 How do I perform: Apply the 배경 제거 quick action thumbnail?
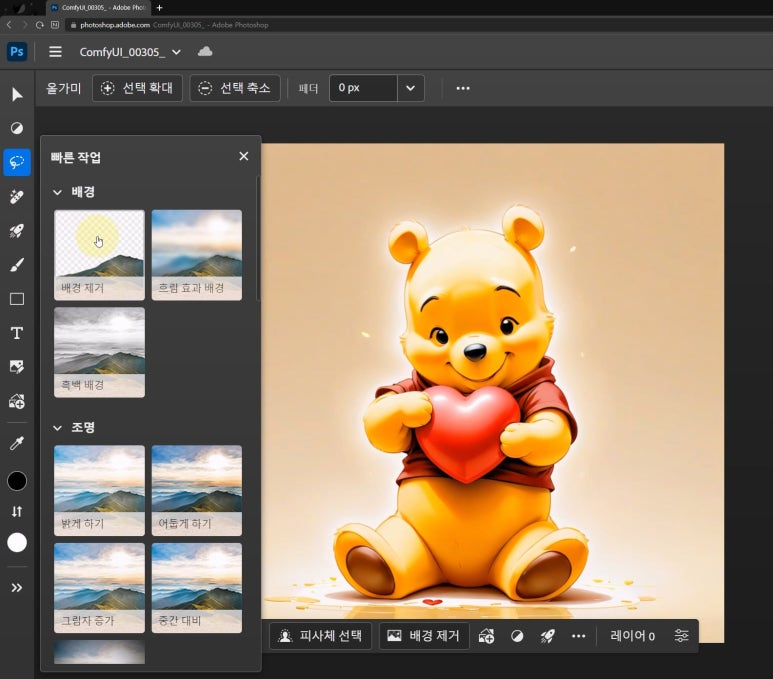99,255
